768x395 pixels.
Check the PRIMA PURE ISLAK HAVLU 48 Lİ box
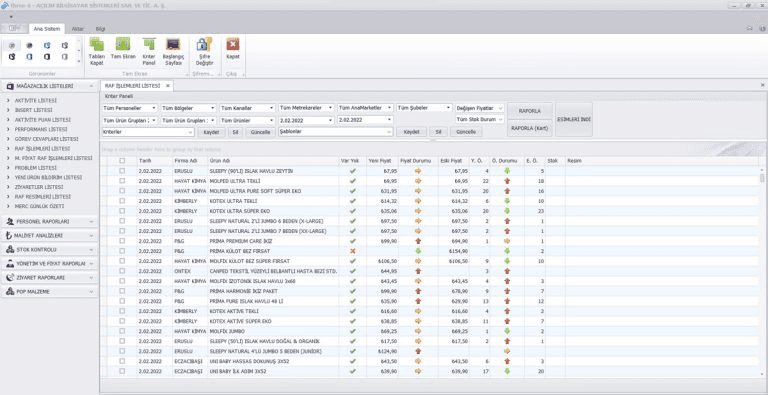122,301
